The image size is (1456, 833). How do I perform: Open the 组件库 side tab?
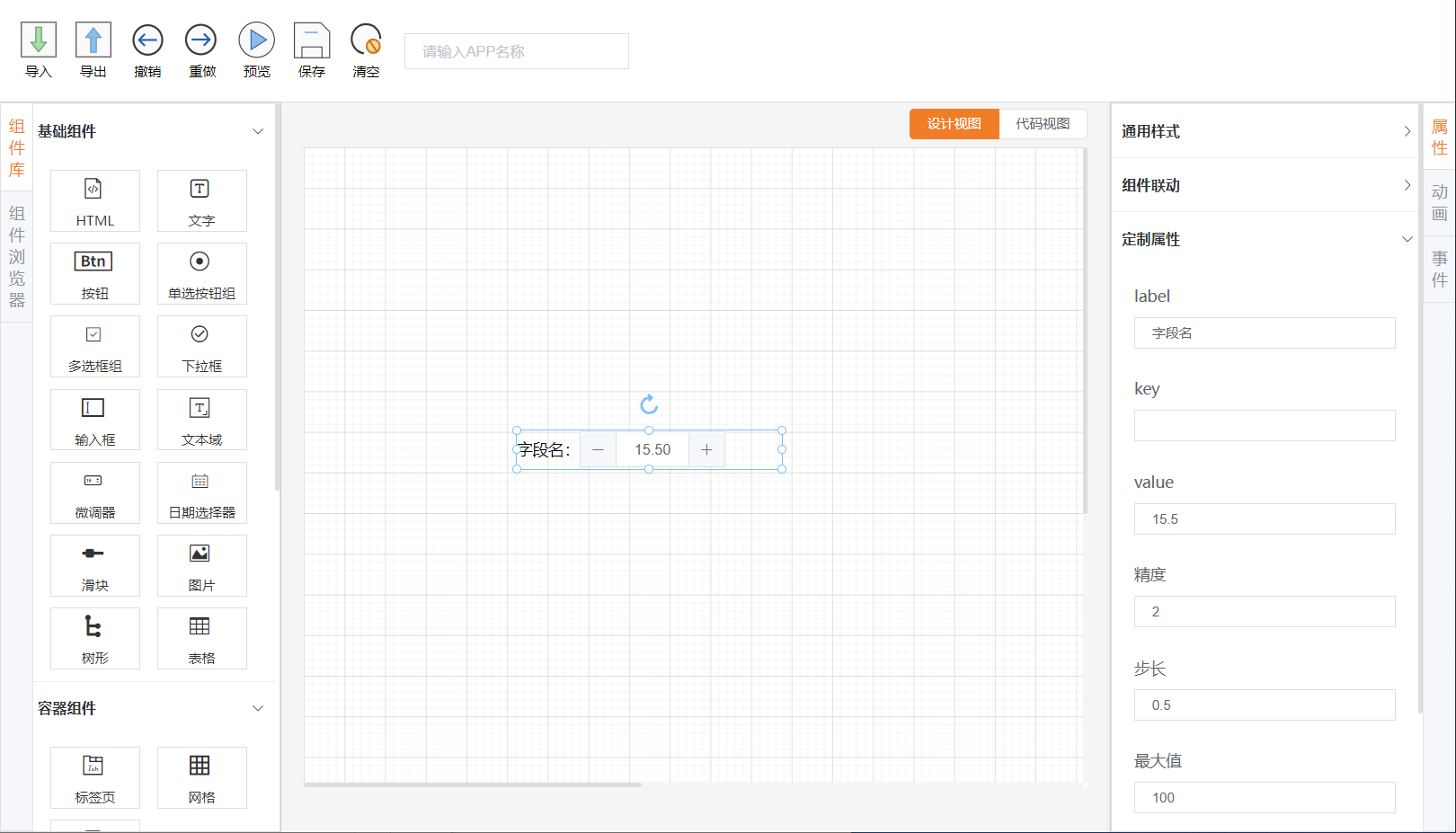coord(17,148)
